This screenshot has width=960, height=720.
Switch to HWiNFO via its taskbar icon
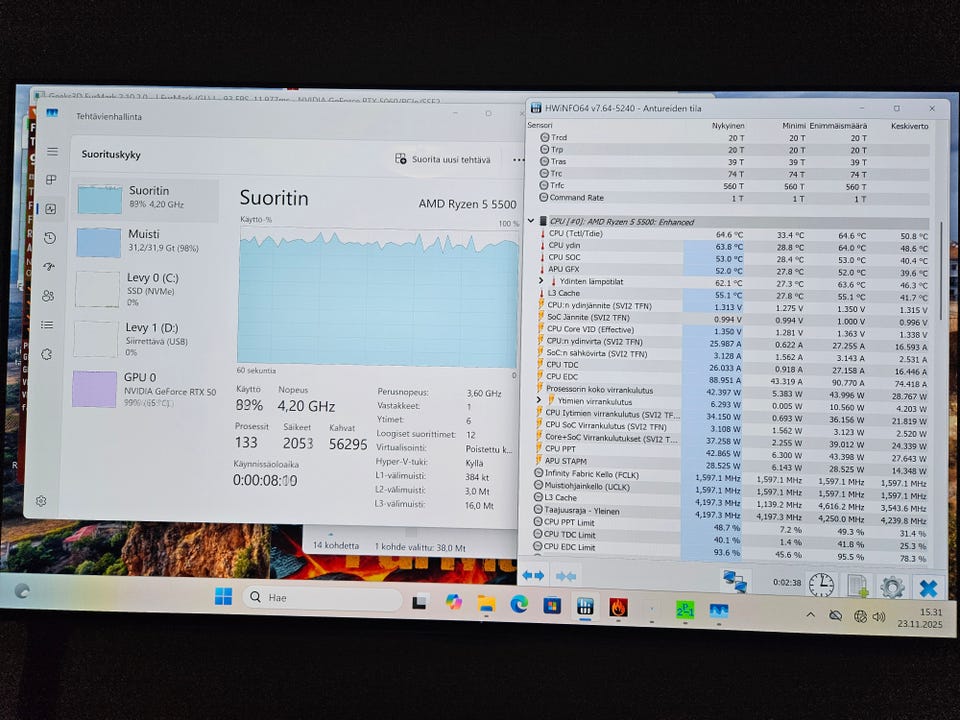coord(585,607)
